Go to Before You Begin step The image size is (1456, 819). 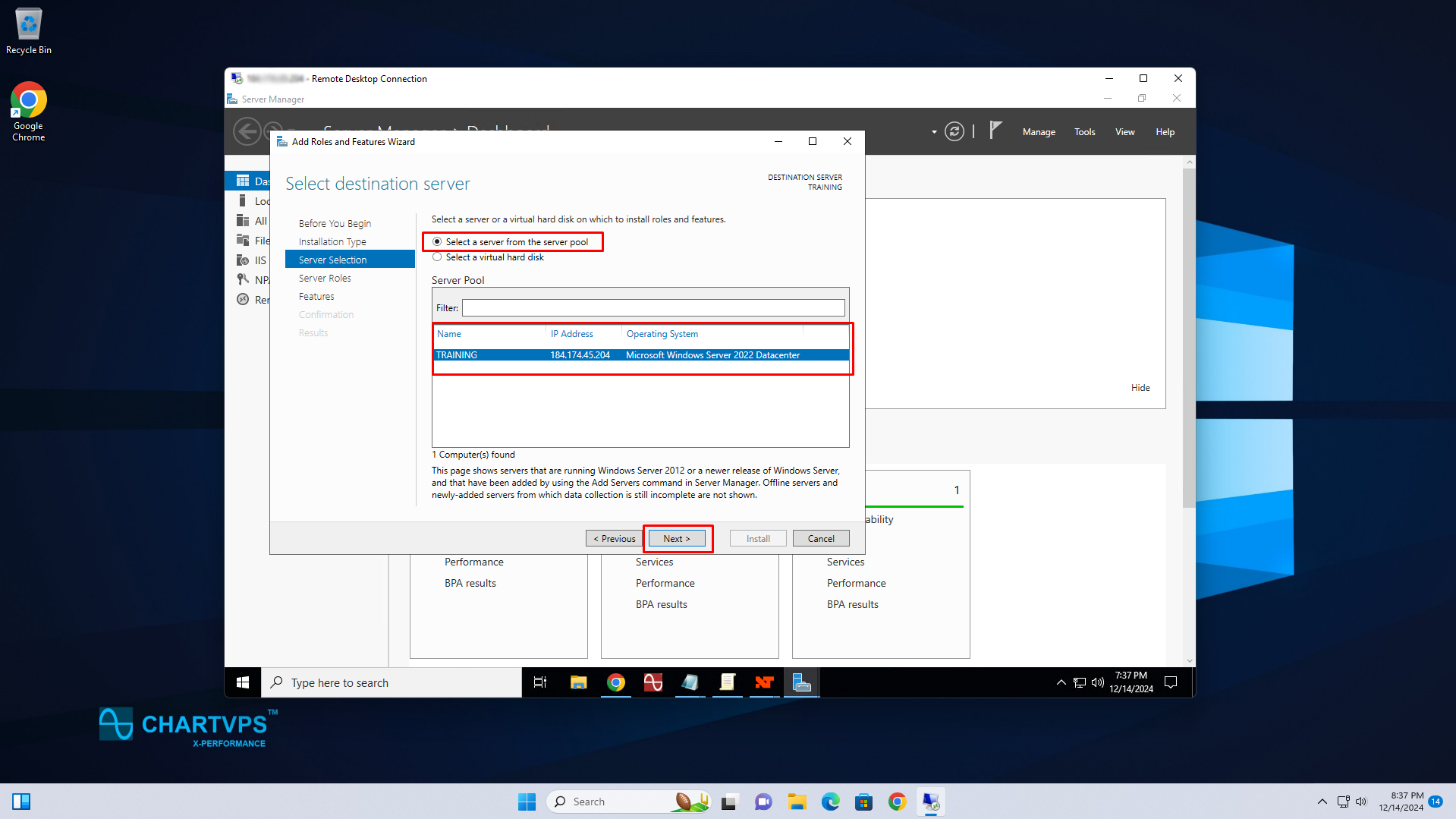[335, 223]
